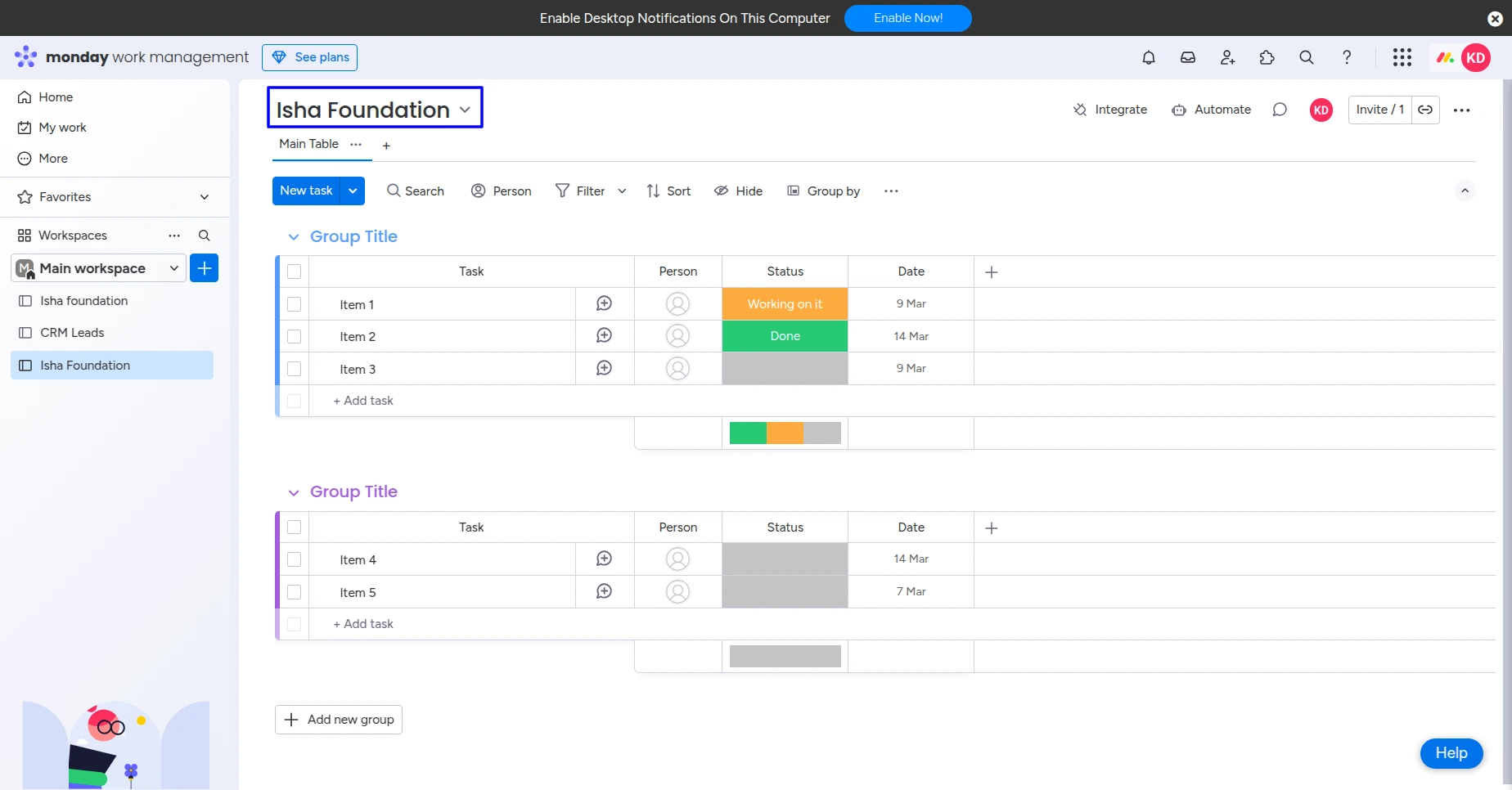Click the Add new group button

coord(339,720)
